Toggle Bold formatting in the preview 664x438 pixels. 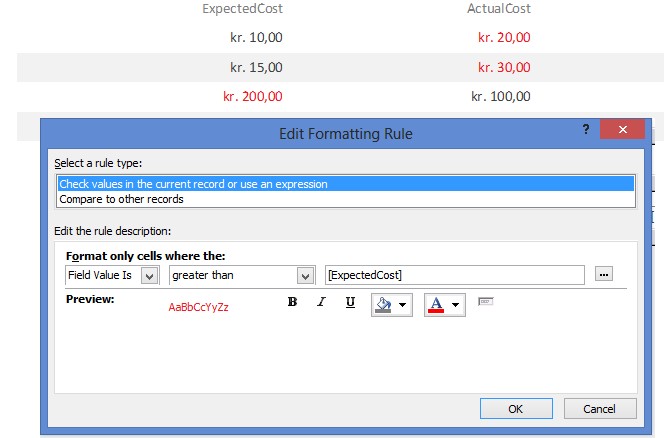click(292, 302)
